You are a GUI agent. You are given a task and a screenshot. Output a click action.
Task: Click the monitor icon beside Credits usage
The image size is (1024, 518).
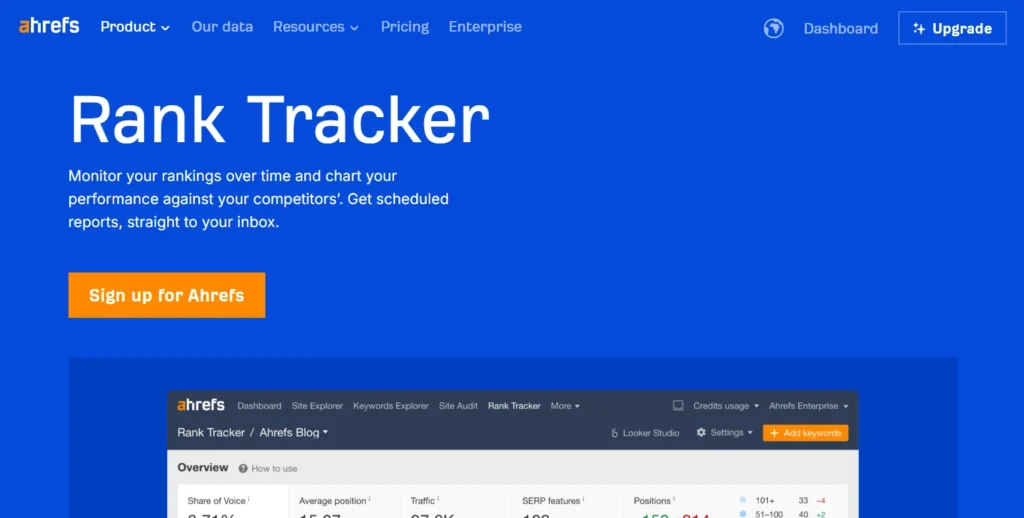coord(678,406)
